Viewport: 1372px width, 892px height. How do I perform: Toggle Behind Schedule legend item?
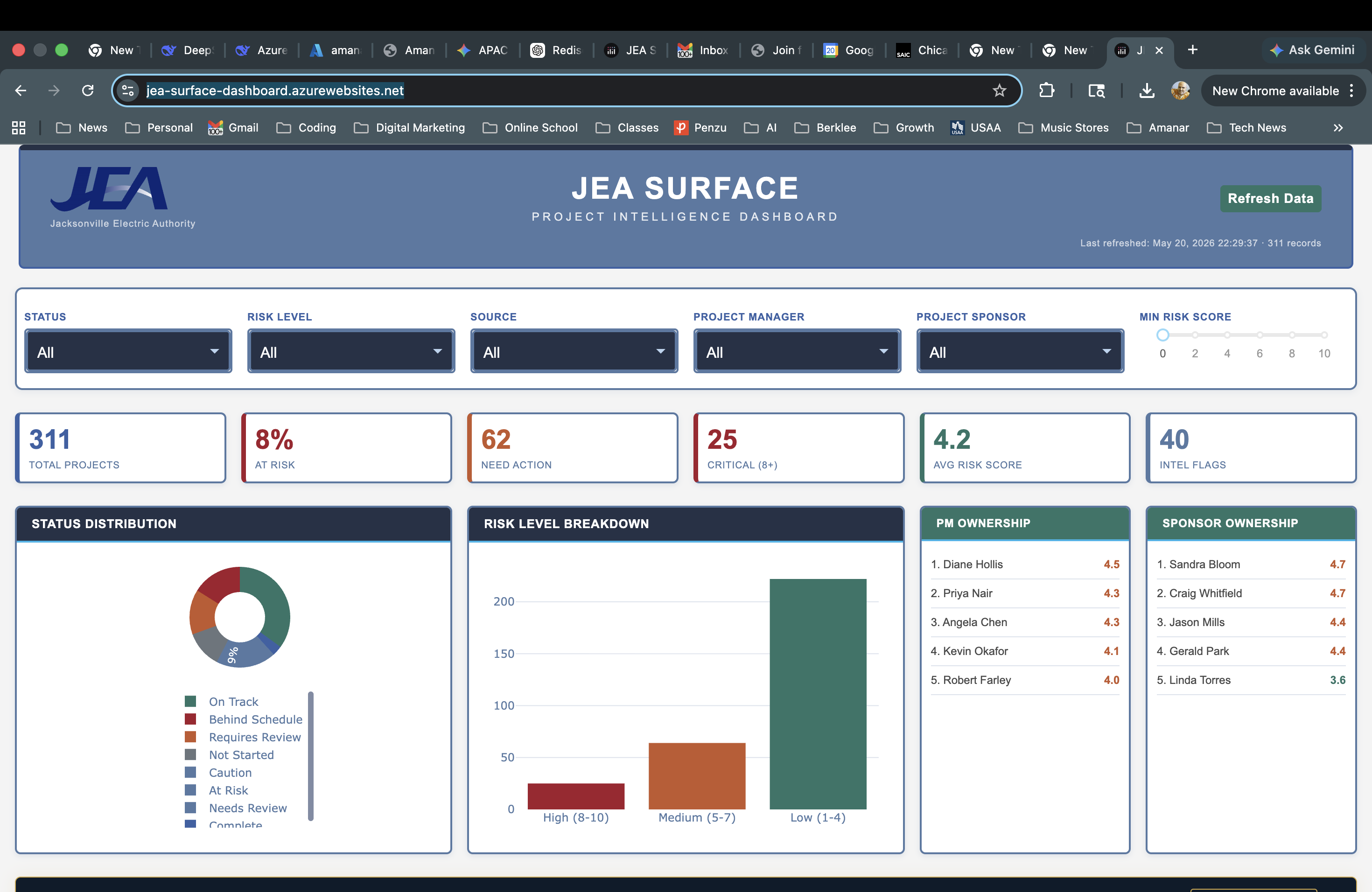[x=243, y=719]
